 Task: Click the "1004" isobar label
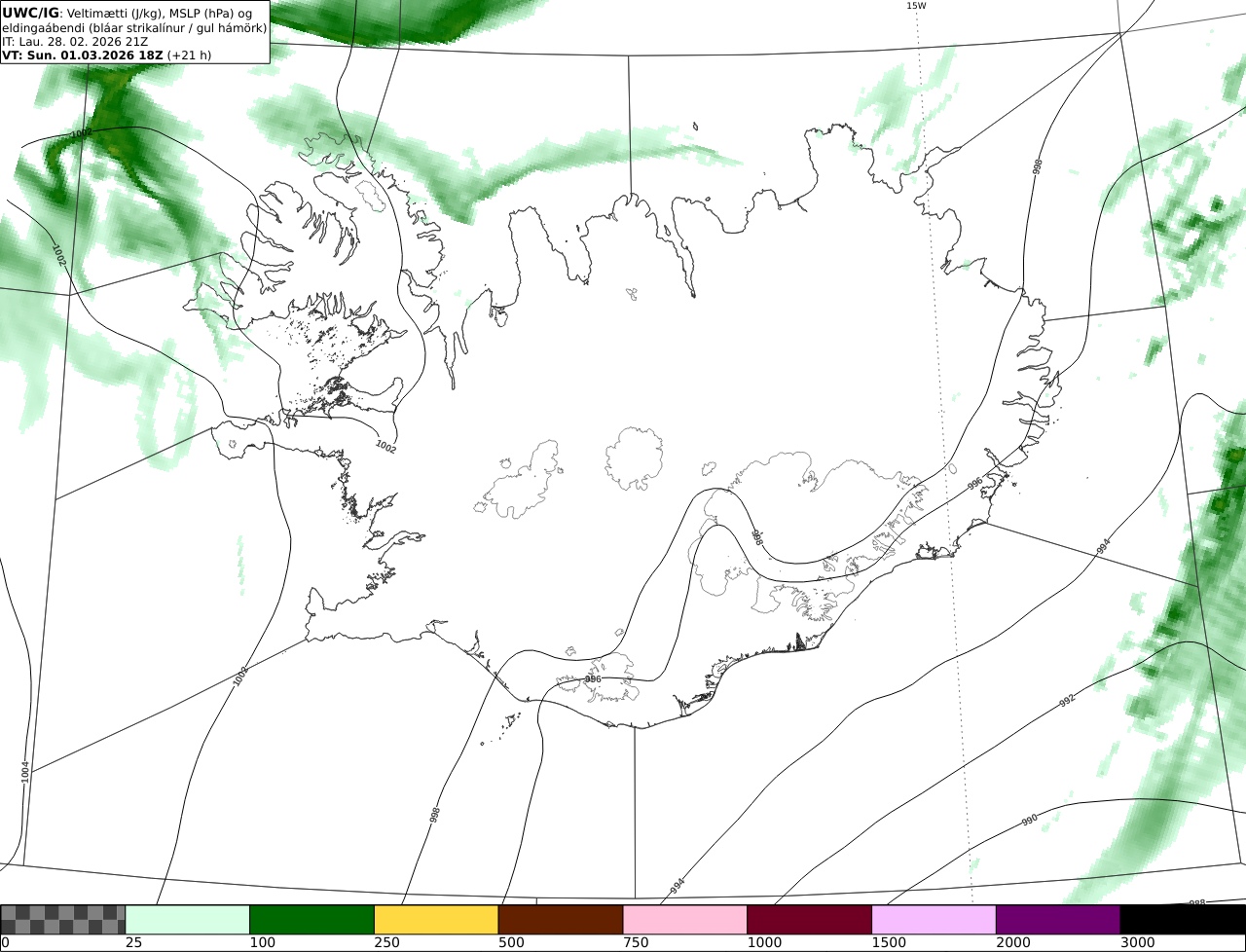coord(25,771)
